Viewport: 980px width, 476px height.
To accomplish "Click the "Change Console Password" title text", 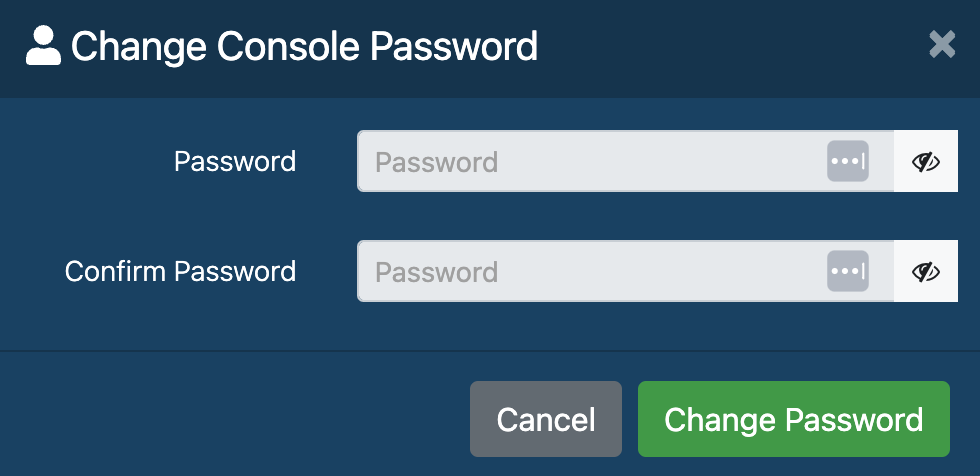I will (x=304, y=46).
